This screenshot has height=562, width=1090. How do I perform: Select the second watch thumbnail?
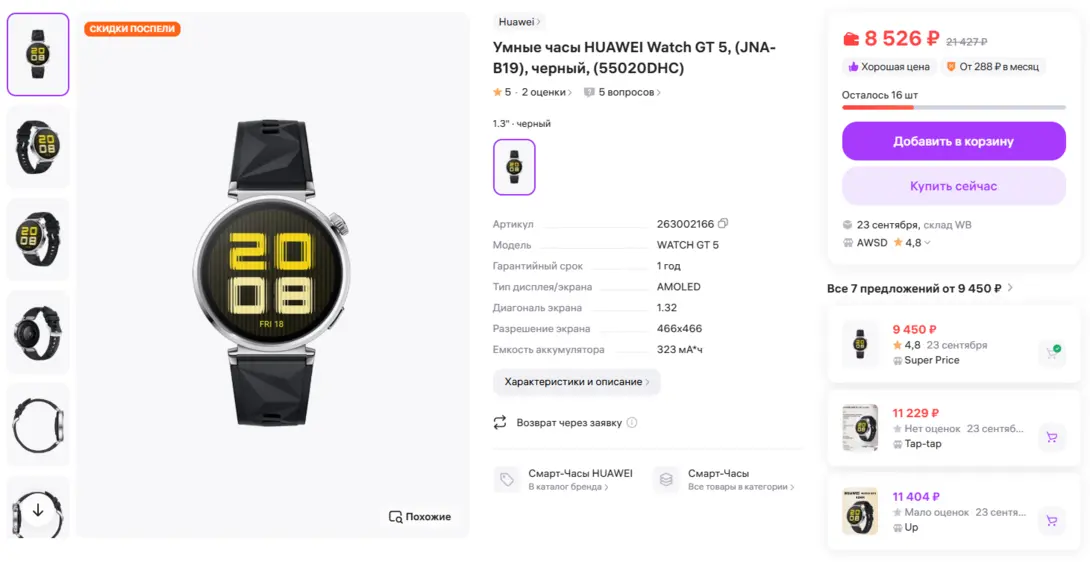(x=38, y=147)
